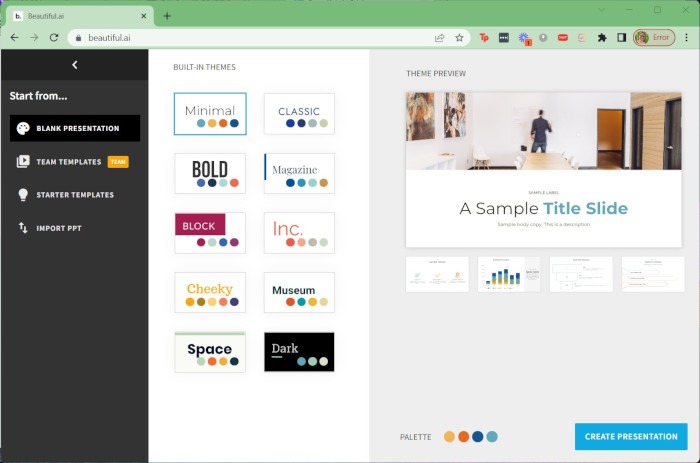Go back with the browser back arrow
This screenshot has width=700, height=463.
[14, 38]
